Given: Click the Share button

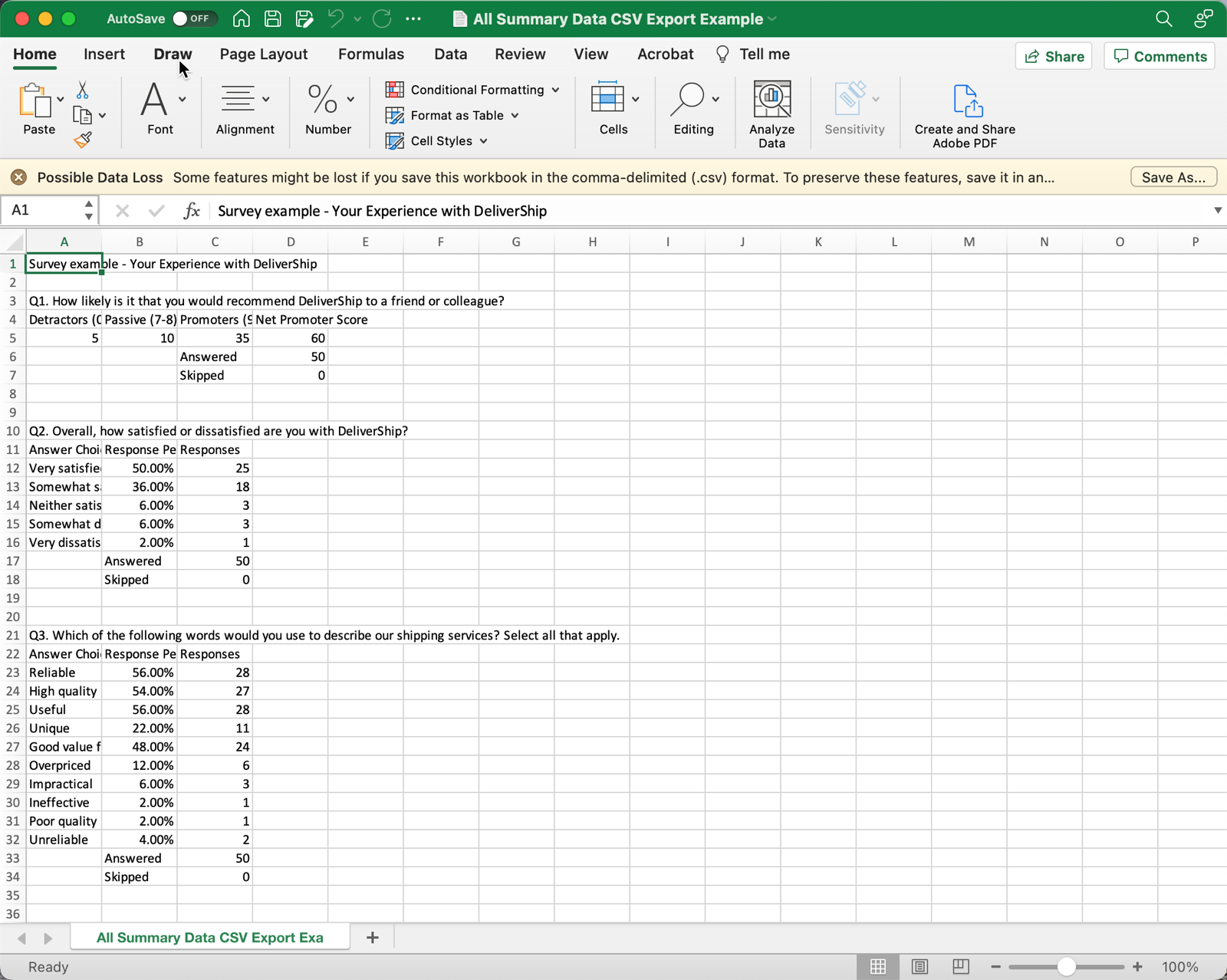Looking at the screenshot, I should pos(1054,56).
